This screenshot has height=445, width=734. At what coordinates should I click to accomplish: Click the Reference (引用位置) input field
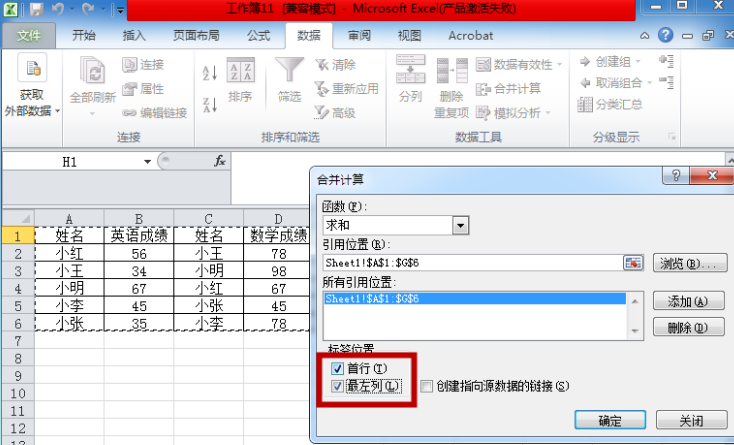tap(473, 263)
